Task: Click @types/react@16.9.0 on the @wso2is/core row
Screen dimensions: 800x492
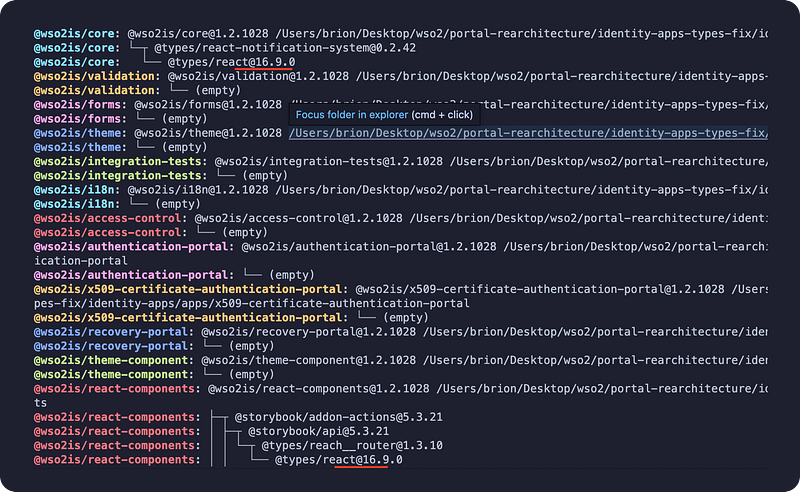Action: 232,62
